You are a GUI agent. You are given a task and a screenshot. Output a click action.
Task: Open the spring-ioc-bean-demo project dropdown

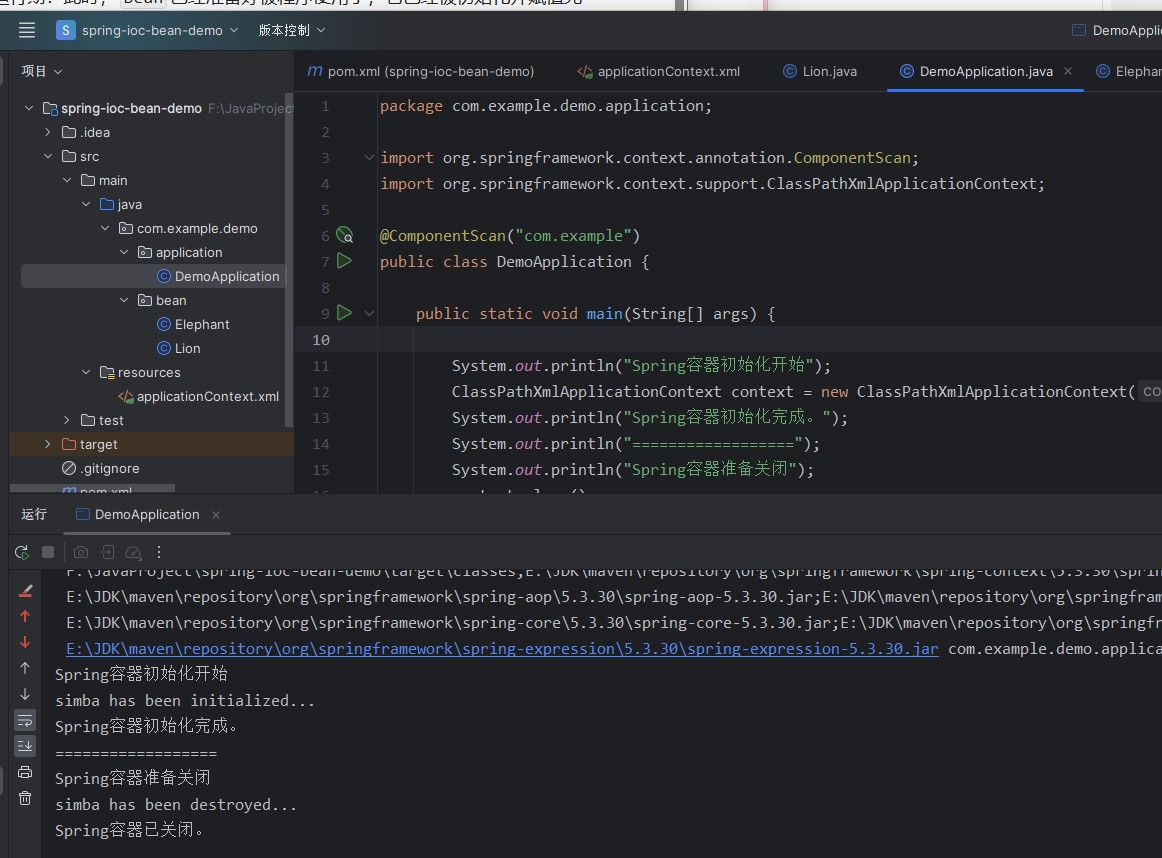[148, 30]
